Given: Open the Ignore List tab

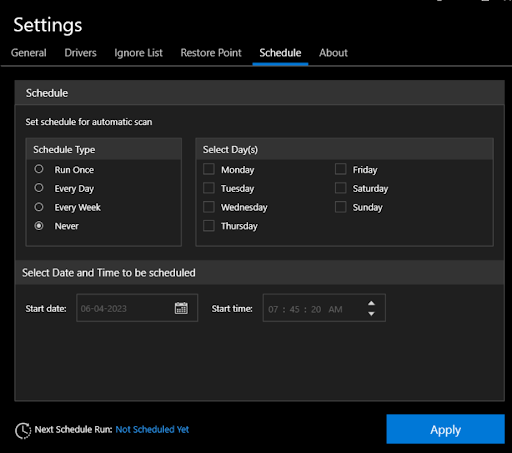Looking at the screenshot, I should (138, 53).
